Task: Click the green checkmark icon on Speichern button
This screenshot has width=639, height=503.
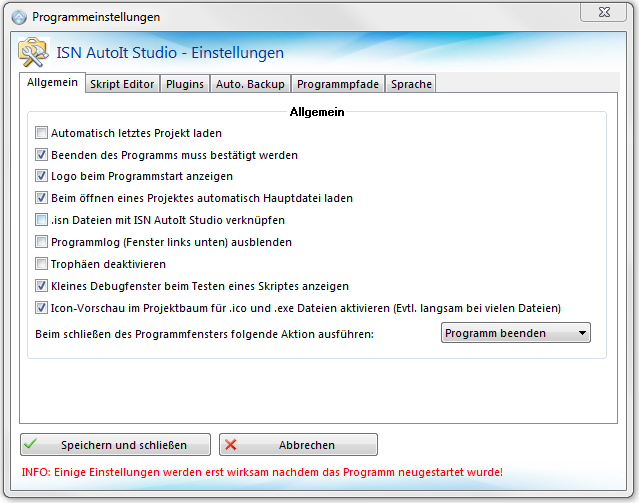Action: pyautogui.click(x=32, y=445)
